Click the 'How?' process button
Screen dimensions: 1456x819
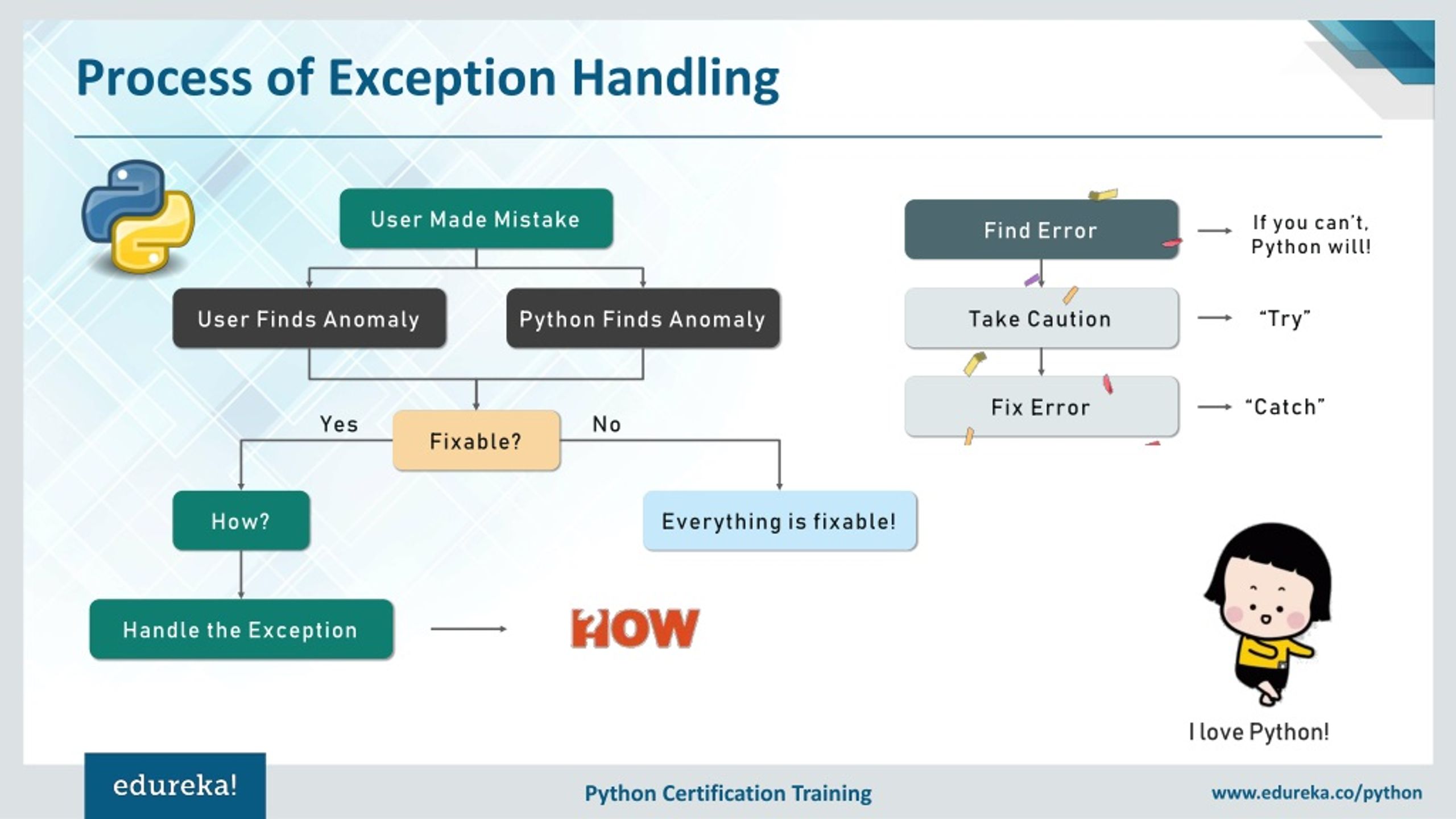(x=239, y=520)
